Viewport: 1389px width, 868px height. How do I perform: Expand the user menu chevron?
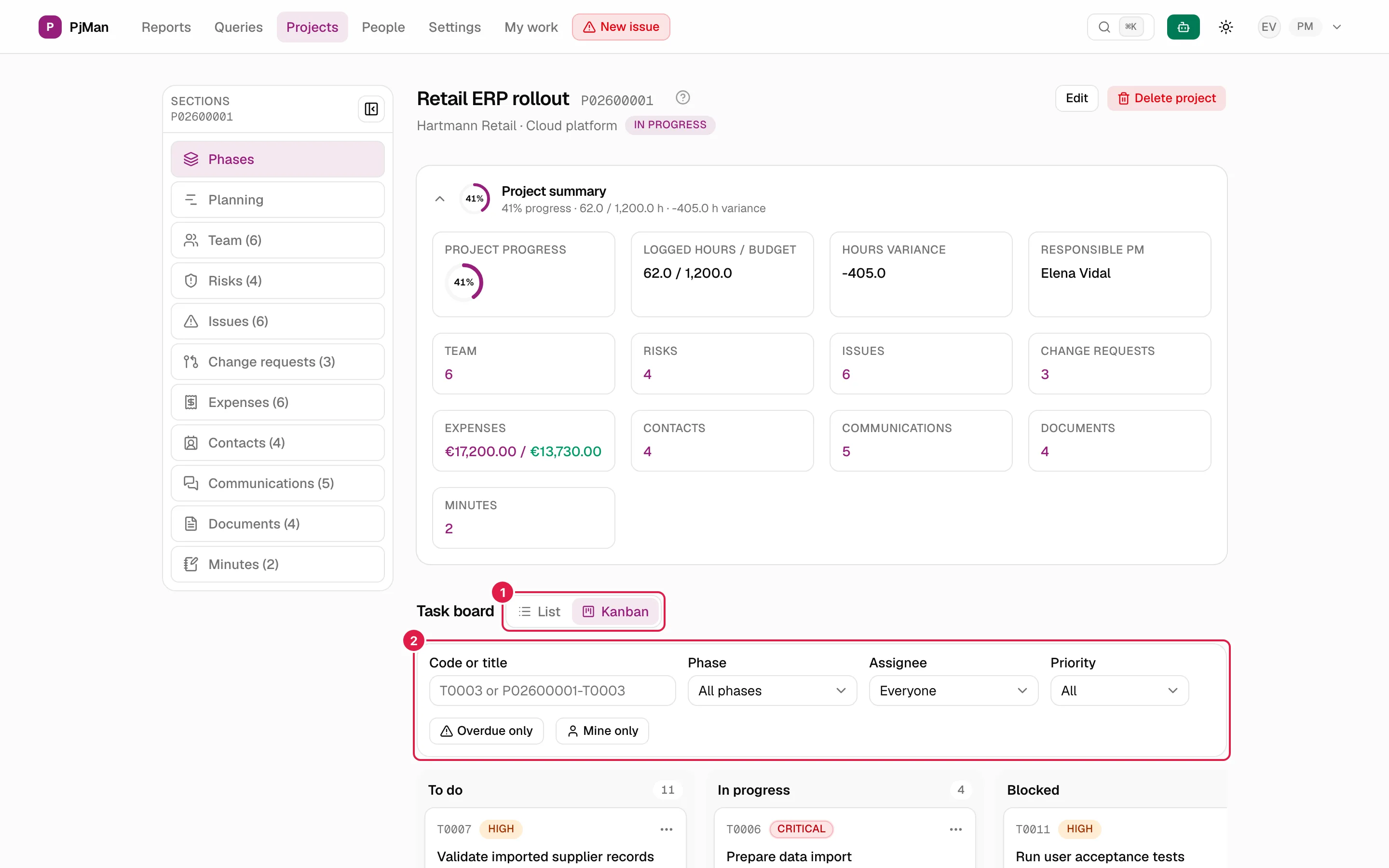coord(1337,27)
